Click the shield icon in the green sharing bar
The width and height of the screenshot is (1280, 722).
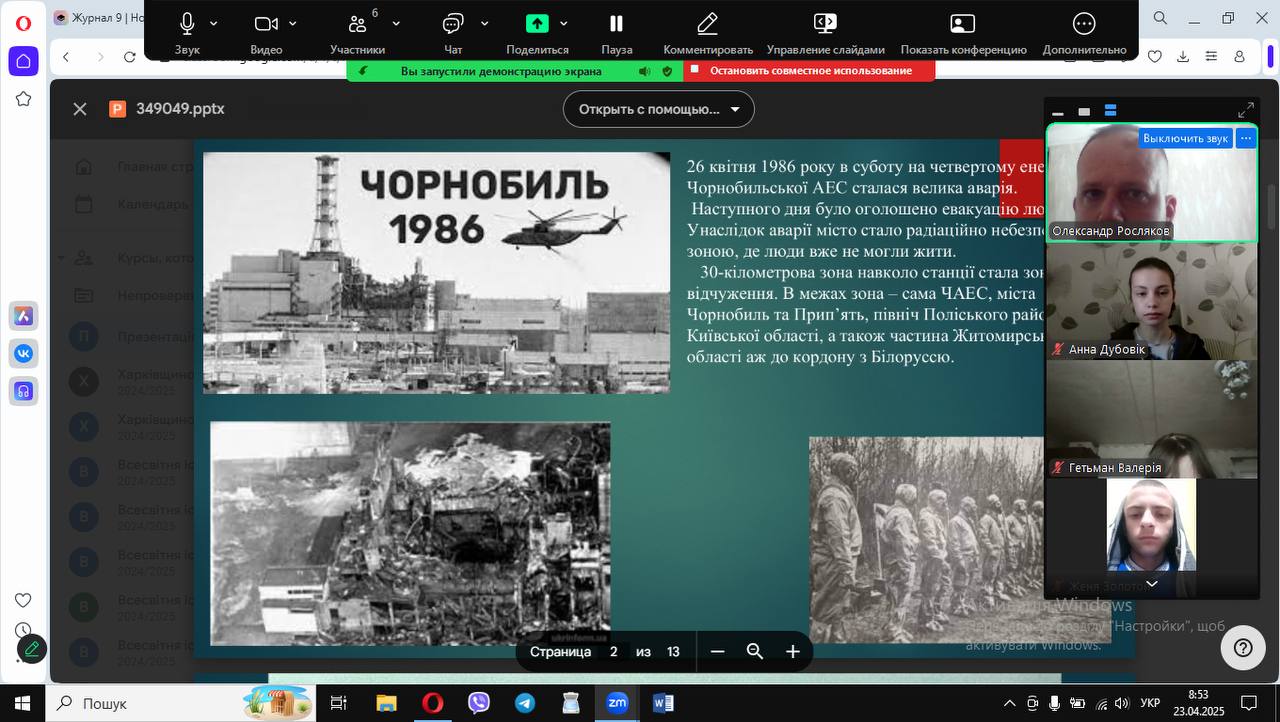[668, 71]
